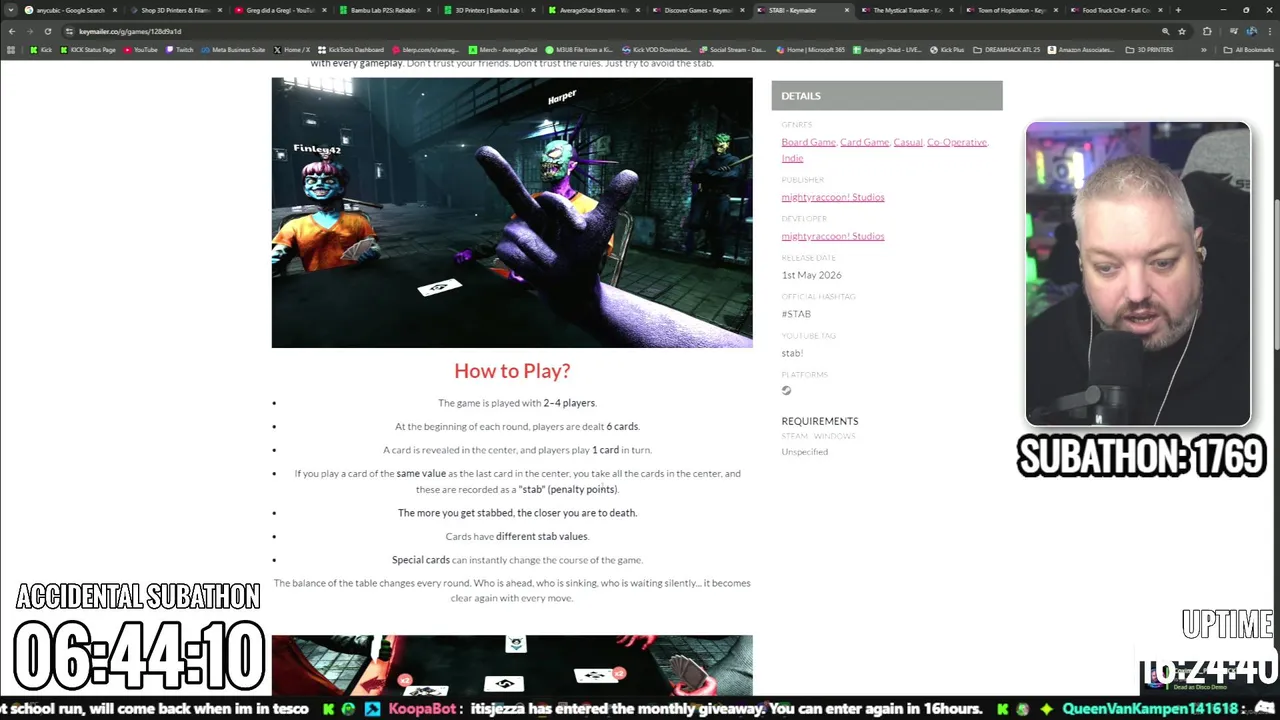Open a new browser tab
This screenshot has height=720, width=1280.
pyautogui.click(x=1178, y=10)
